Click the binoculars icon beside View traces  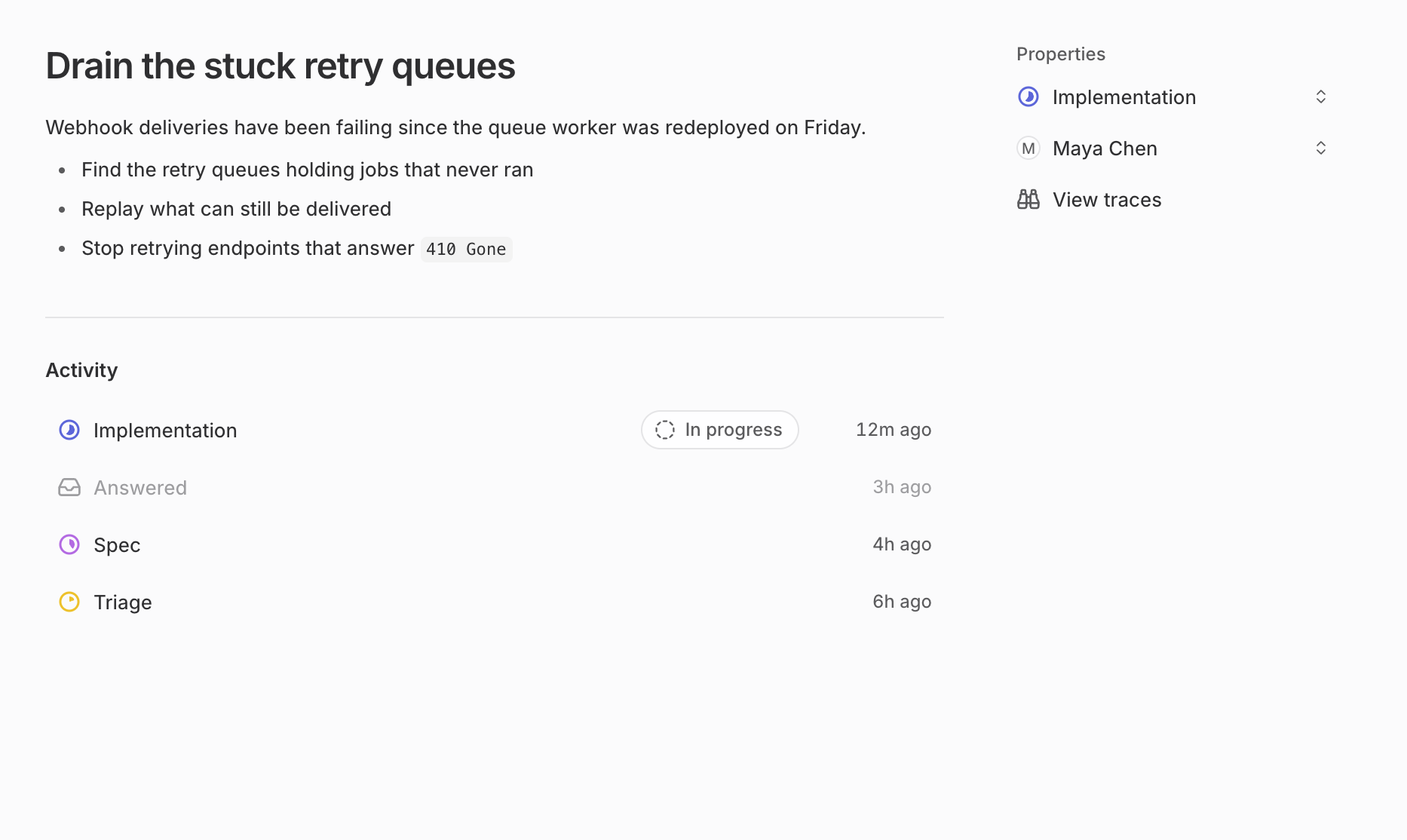pos(1028,199)
